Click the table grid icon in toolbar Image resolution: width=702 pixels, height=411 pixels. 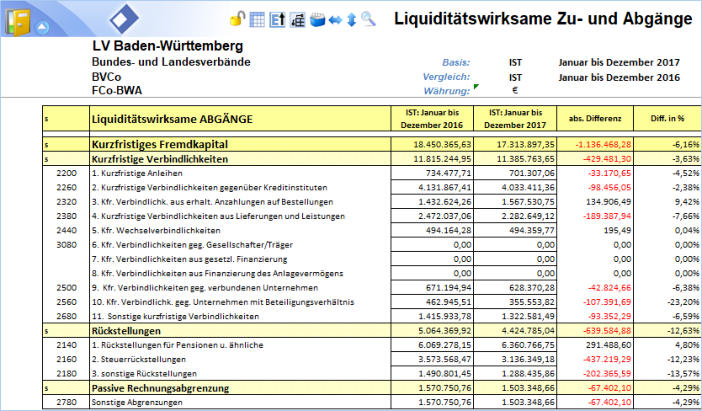click(x=256, y=19)
